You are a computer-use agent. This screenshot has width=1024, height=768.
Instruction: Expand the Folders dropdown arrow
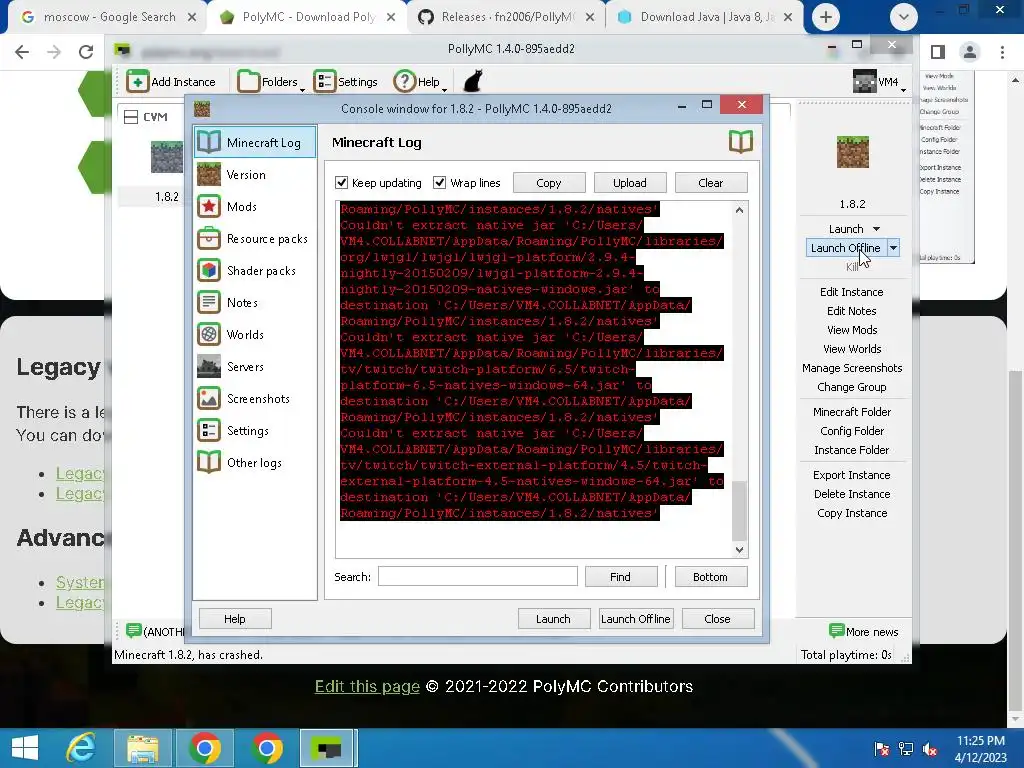pyautogui.click(x=302, y=89)
